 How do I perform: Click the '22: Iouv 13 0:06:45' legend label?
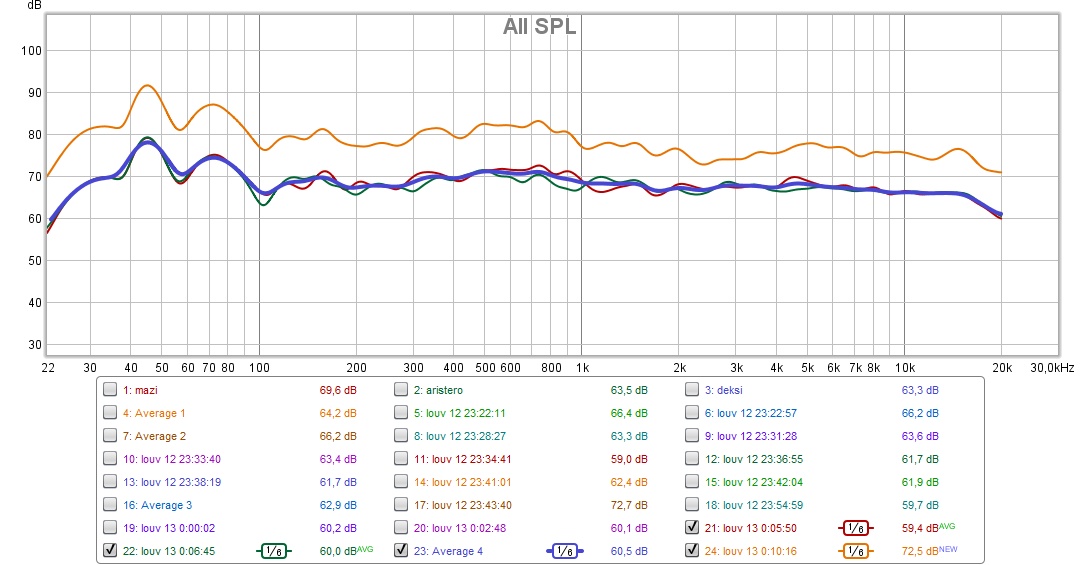[169, 551]
